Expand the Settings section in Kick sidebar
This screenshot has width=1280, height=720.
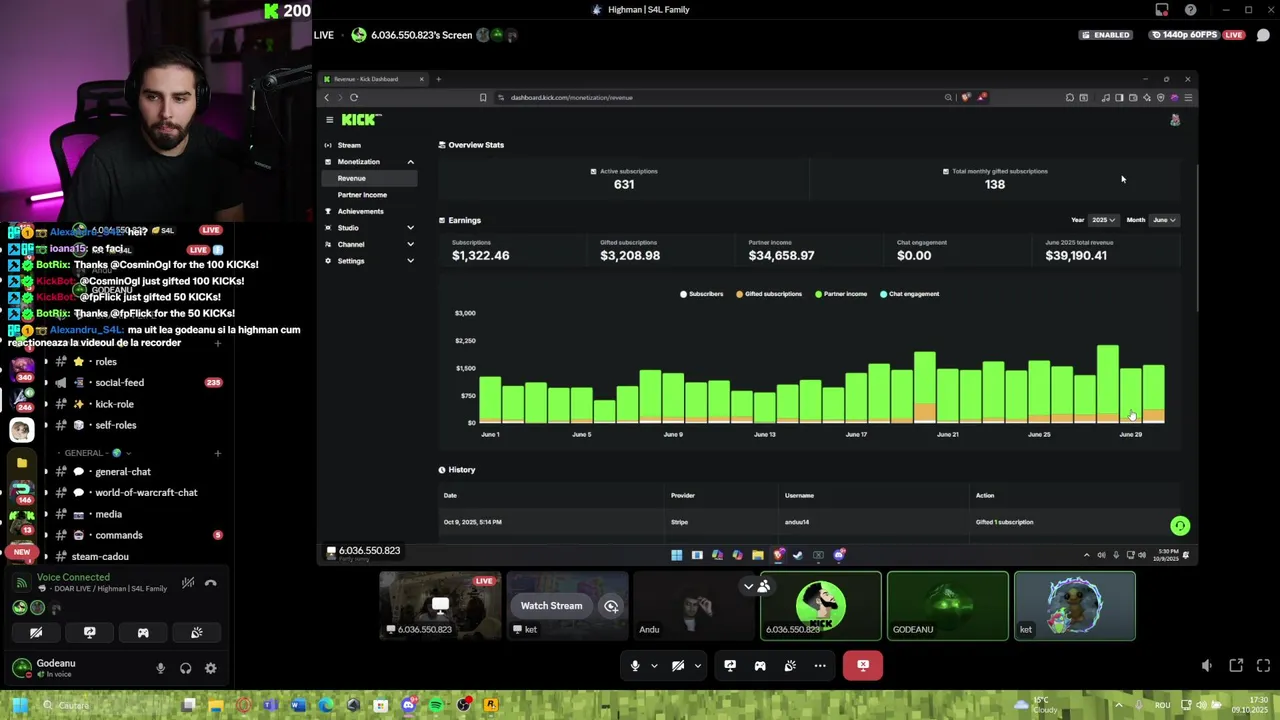click(x=410, y=261)
